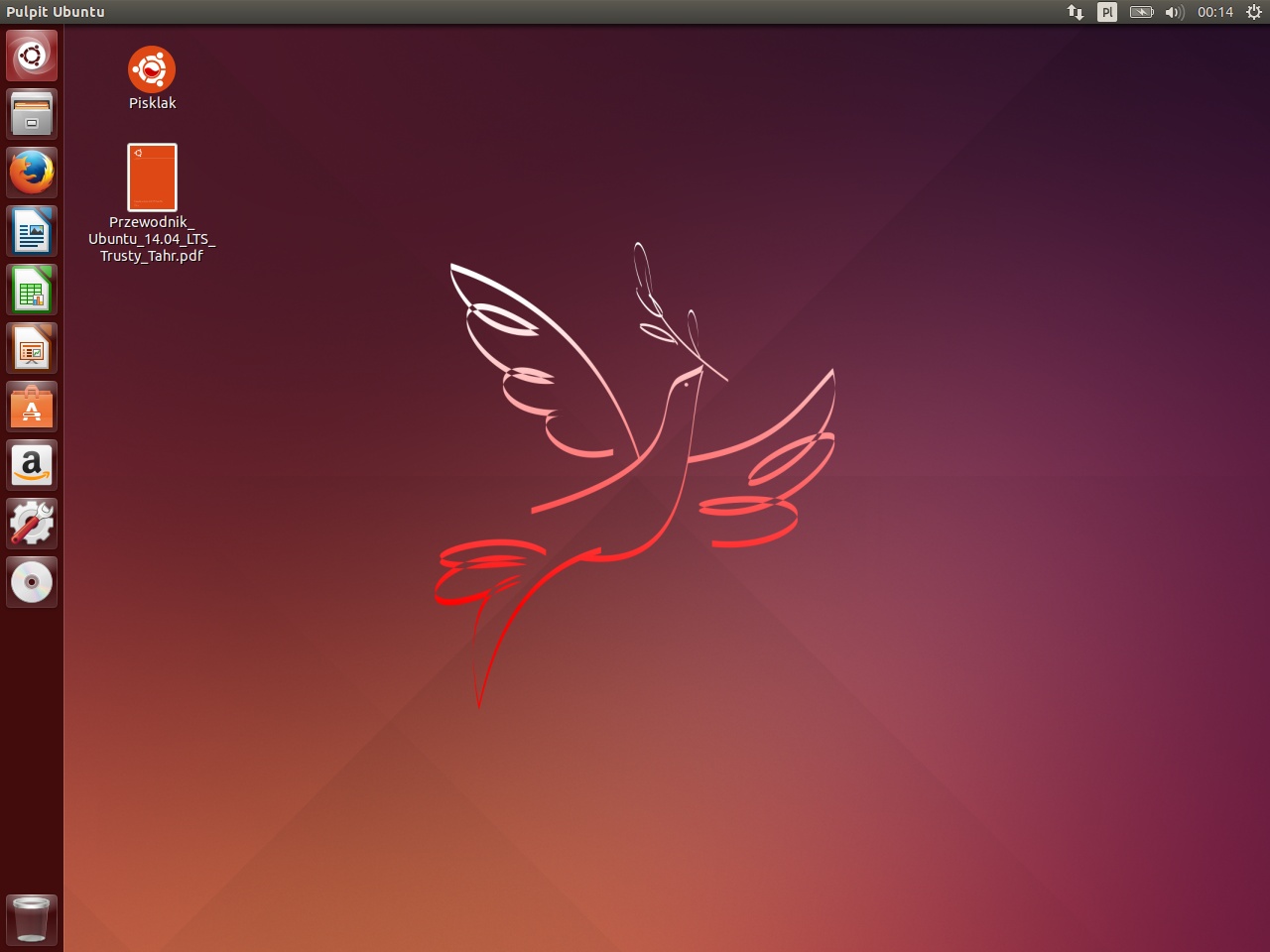Viewport: 1270px width, 952px height.
Task: Click the Pulpit Ubuntu panel title
Action: [x=56, y=12]
